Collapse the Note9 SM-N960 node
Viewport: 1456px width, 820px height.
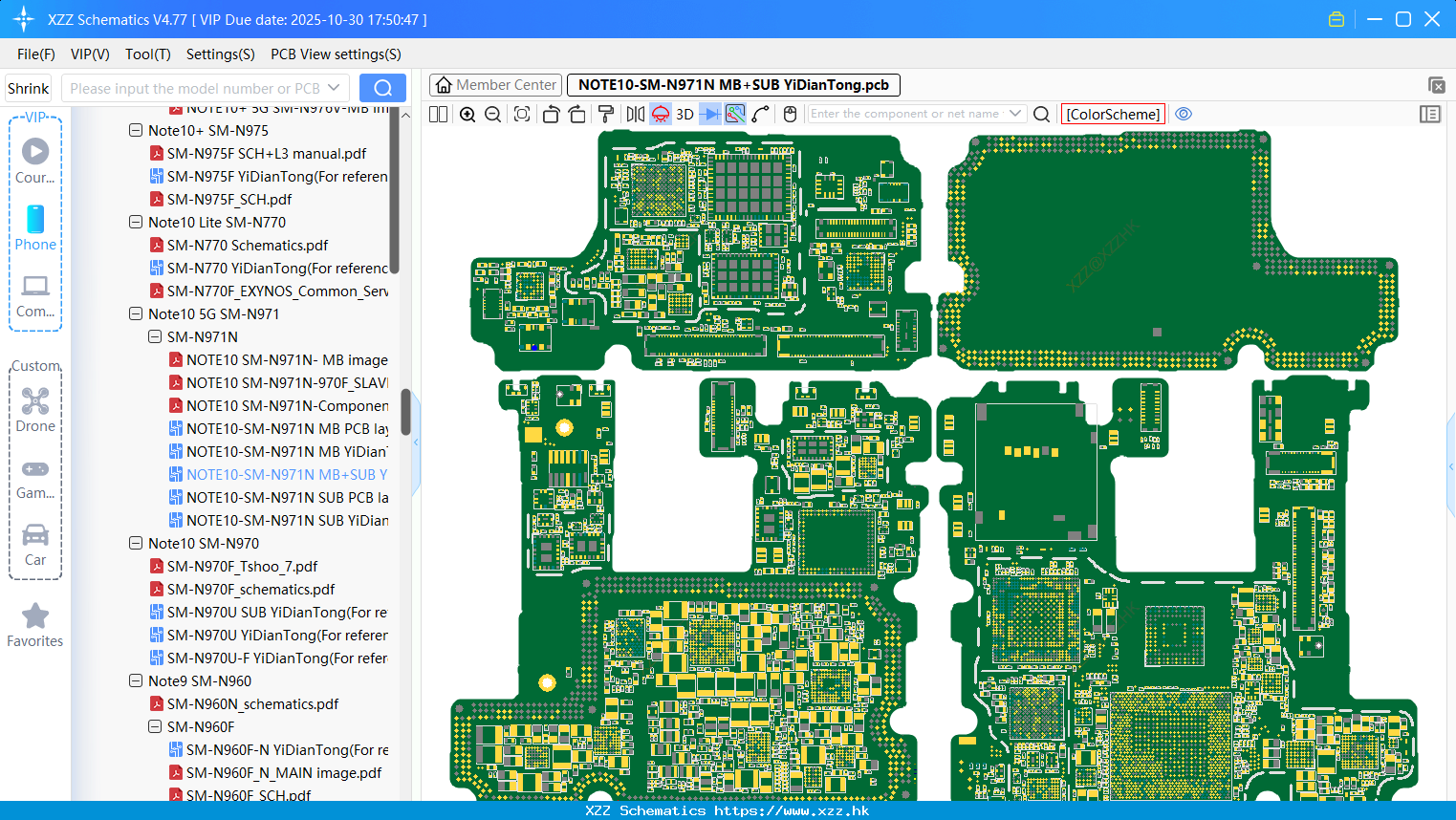coord(136,680)
